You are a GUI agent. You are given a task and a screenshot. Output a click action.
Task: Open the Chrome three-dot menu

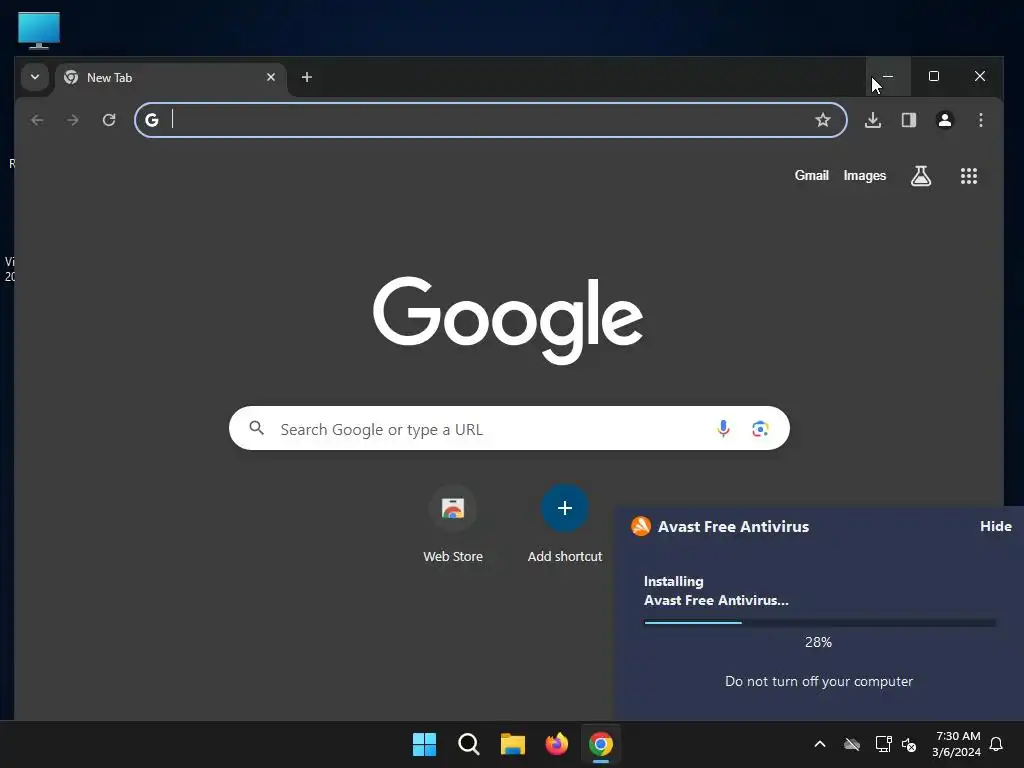(x=981, y=120)
